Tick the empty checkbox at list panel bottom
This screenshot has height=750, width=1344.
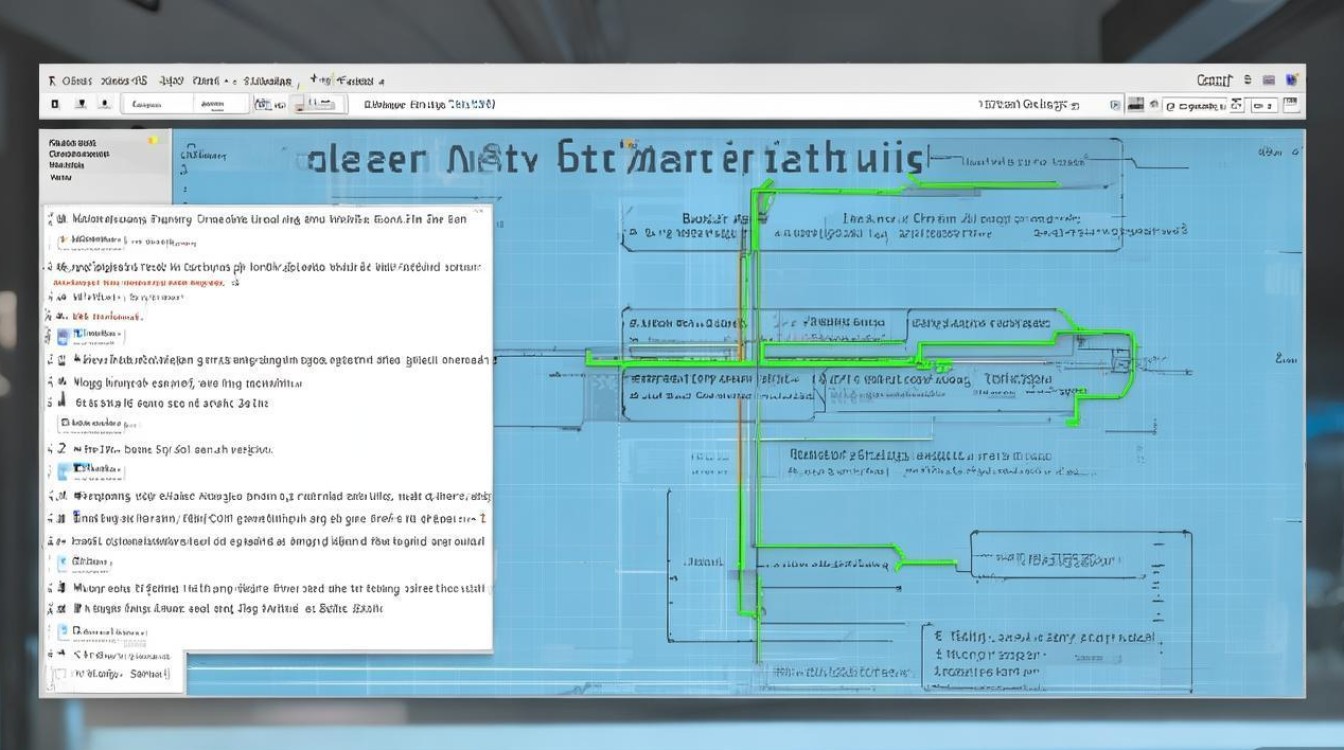click(61, 674)
